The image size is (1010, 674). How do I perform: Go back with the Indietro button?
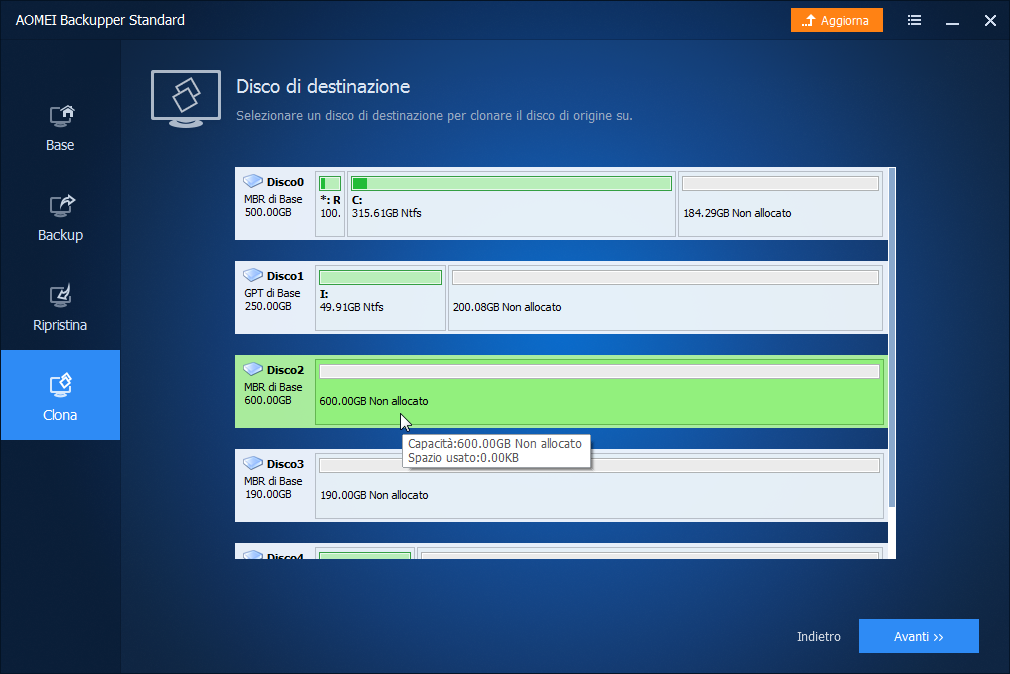tap(819, 637)
